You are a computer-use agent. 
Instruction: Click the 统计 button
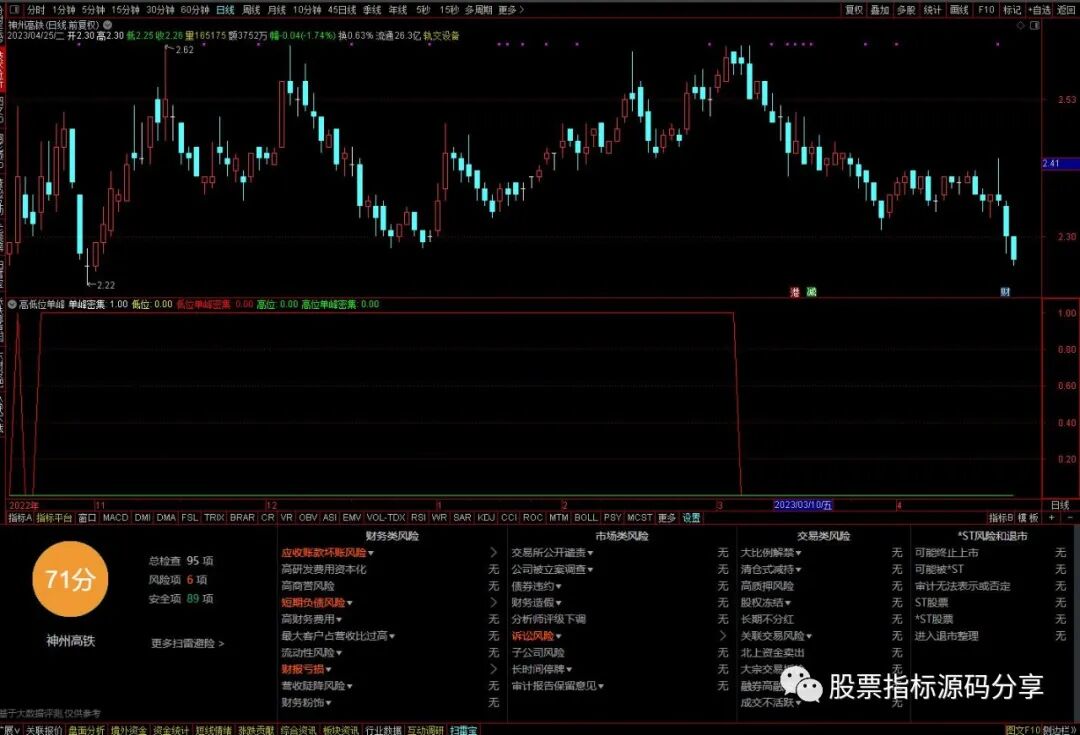[x=932, y=10]
